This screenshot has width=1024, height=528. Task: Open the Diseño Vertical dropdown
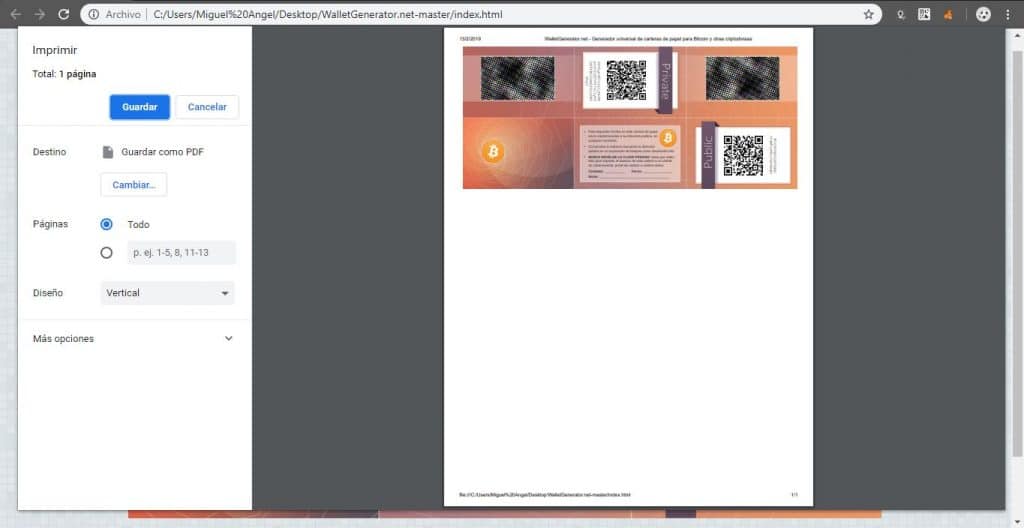[x=167, y=293]
